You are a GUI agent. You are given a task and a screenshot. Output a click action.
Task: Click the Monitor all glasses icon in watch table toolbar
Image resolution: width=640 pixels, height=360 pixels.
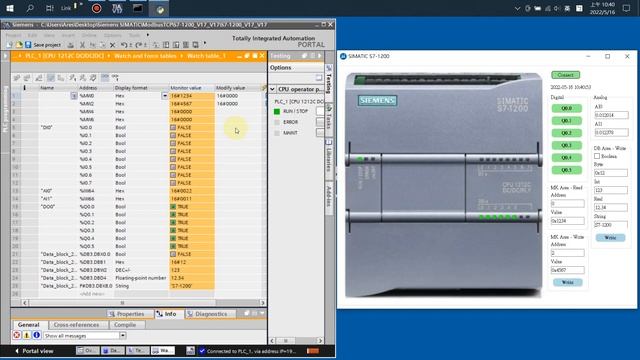tap(105, 77)
